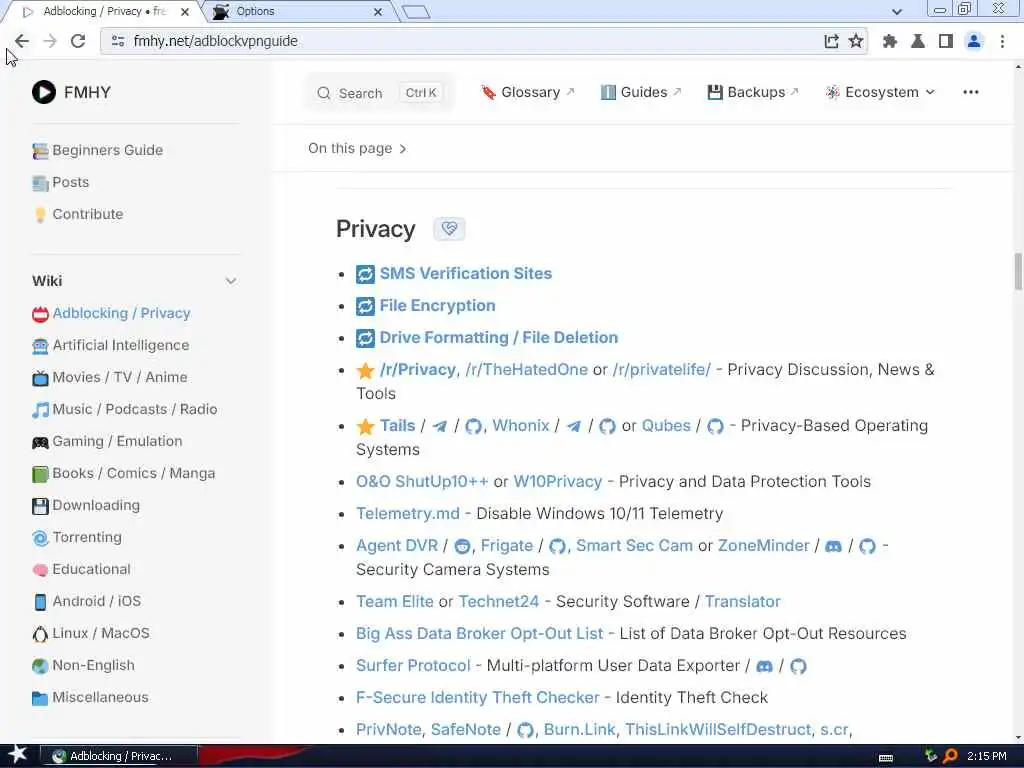The height and width of the screenshot is (768, 1024).
Task: Click the FMHY logo icon
Action: tap(44, 92)
